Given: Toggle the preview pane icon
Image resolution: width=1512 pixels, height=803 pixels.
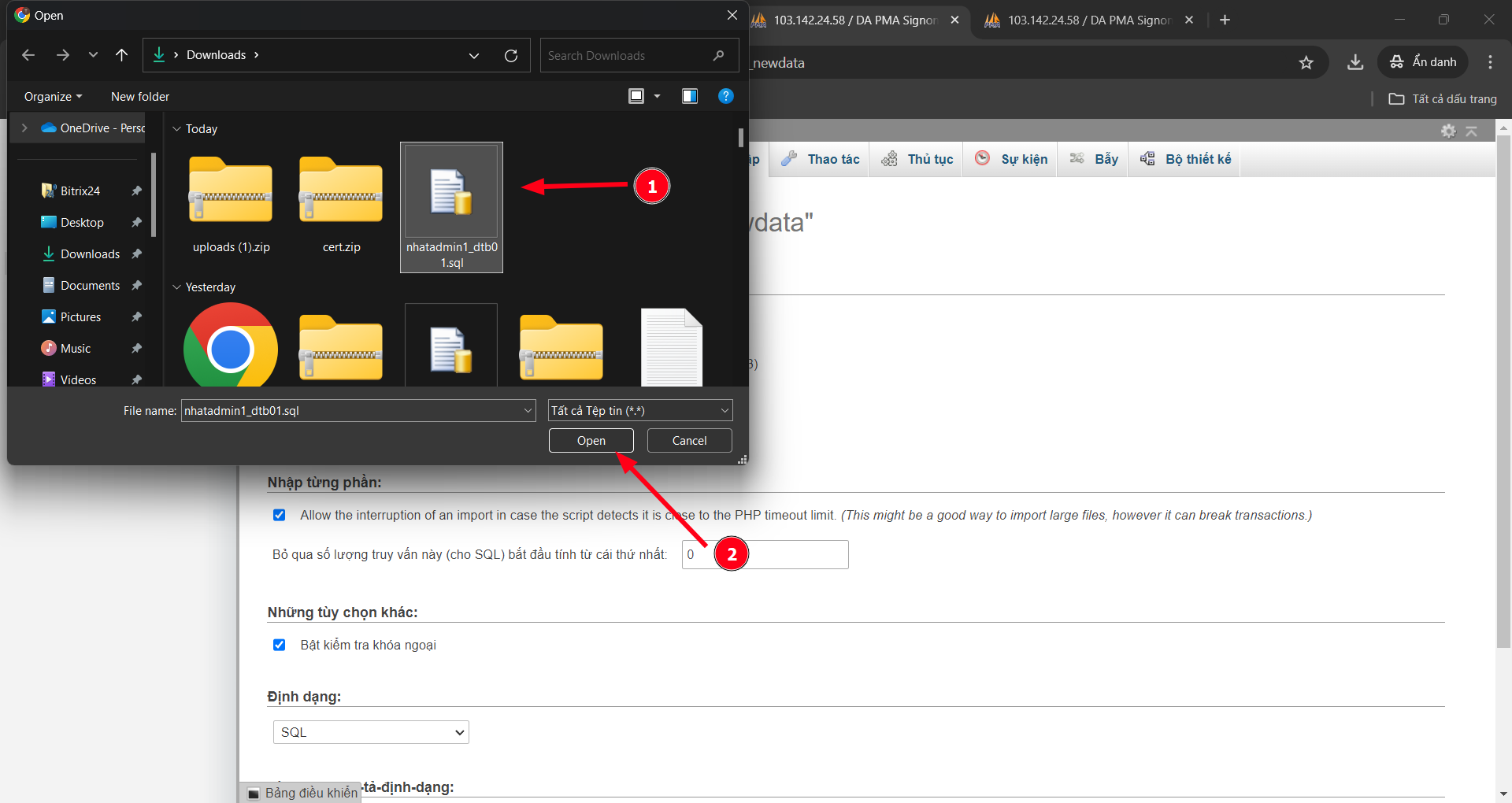Looking at the screenshot, I should point(690,96).
